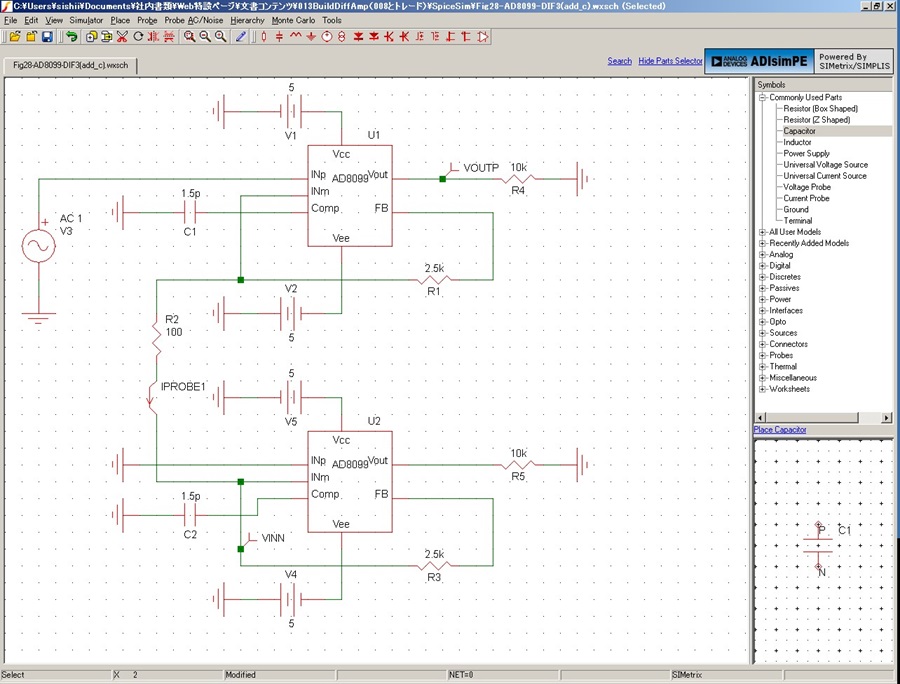The width and height of the screenshot is (900, 684).
Task: Click parts tree scrollbar right arrow
Action: [x=887, y=418]
